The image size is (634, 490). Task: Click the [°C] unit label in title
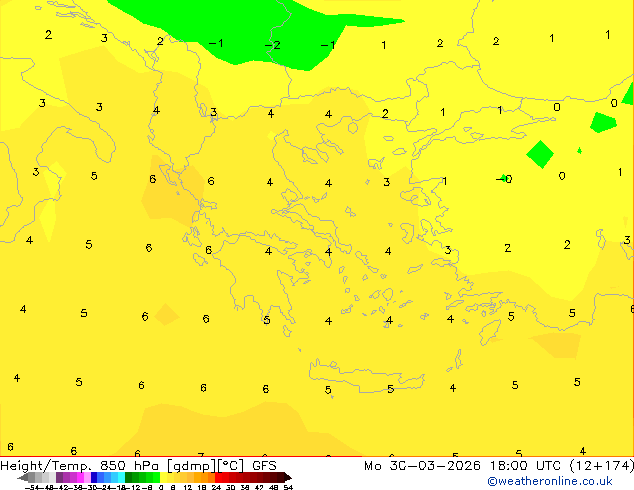(231, 466)
